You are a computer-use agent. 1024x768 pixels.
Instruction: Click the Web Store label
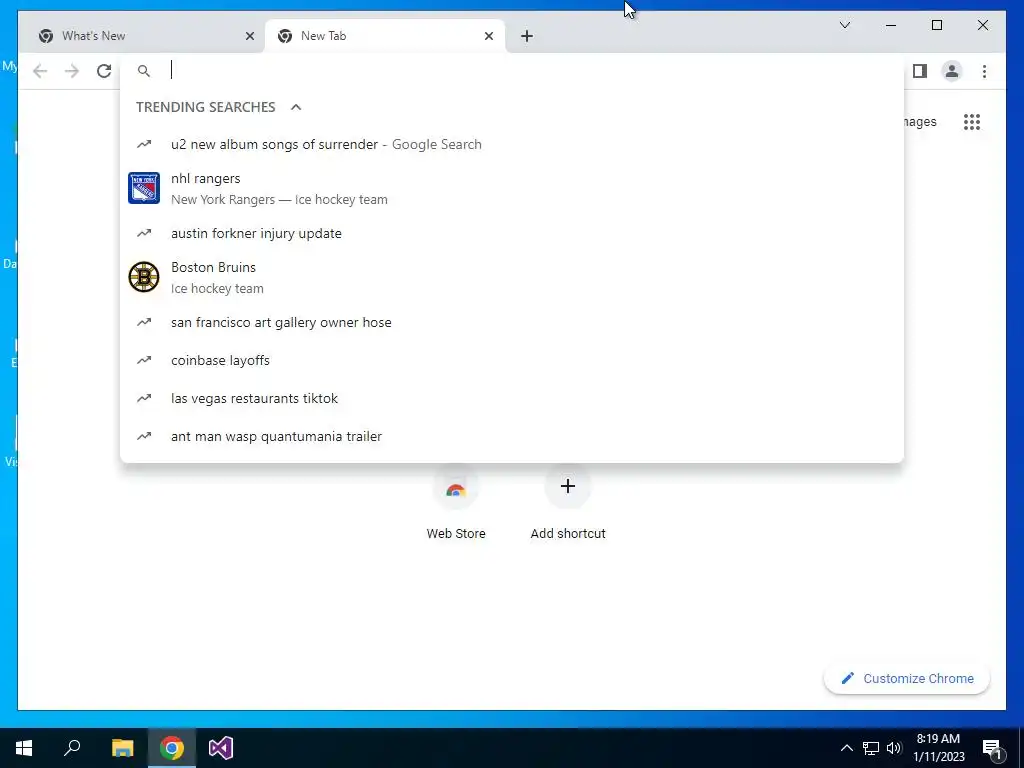coord(456,534)
